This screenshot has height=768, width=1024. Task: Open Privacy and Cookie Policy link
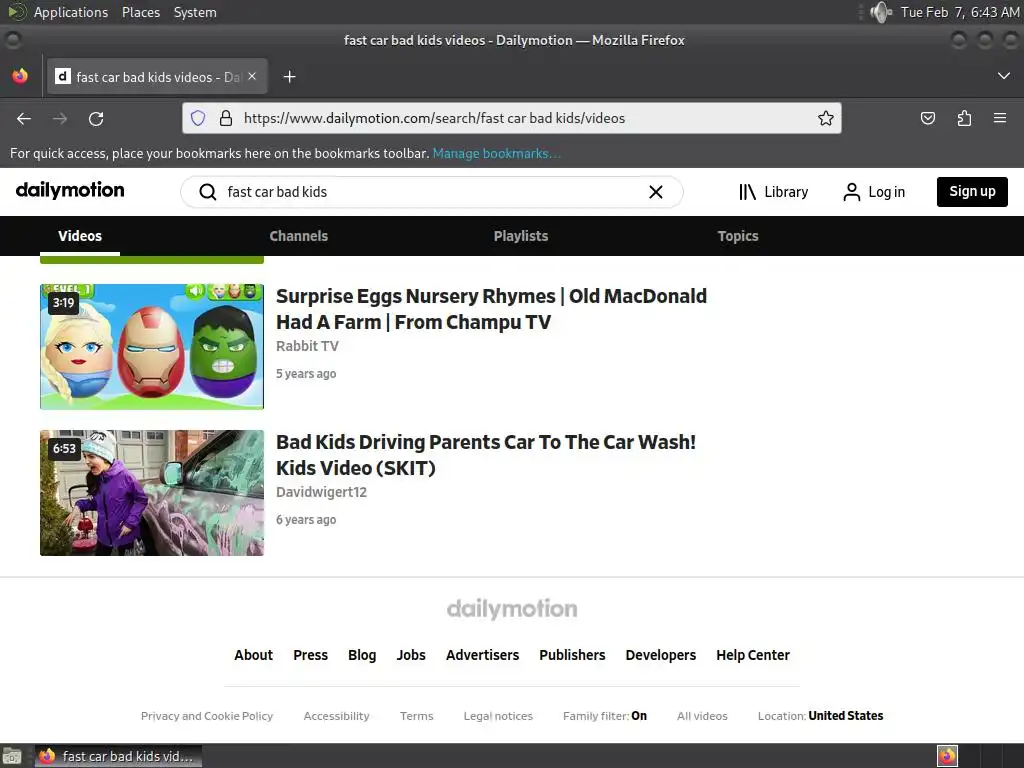pos(207,716)
